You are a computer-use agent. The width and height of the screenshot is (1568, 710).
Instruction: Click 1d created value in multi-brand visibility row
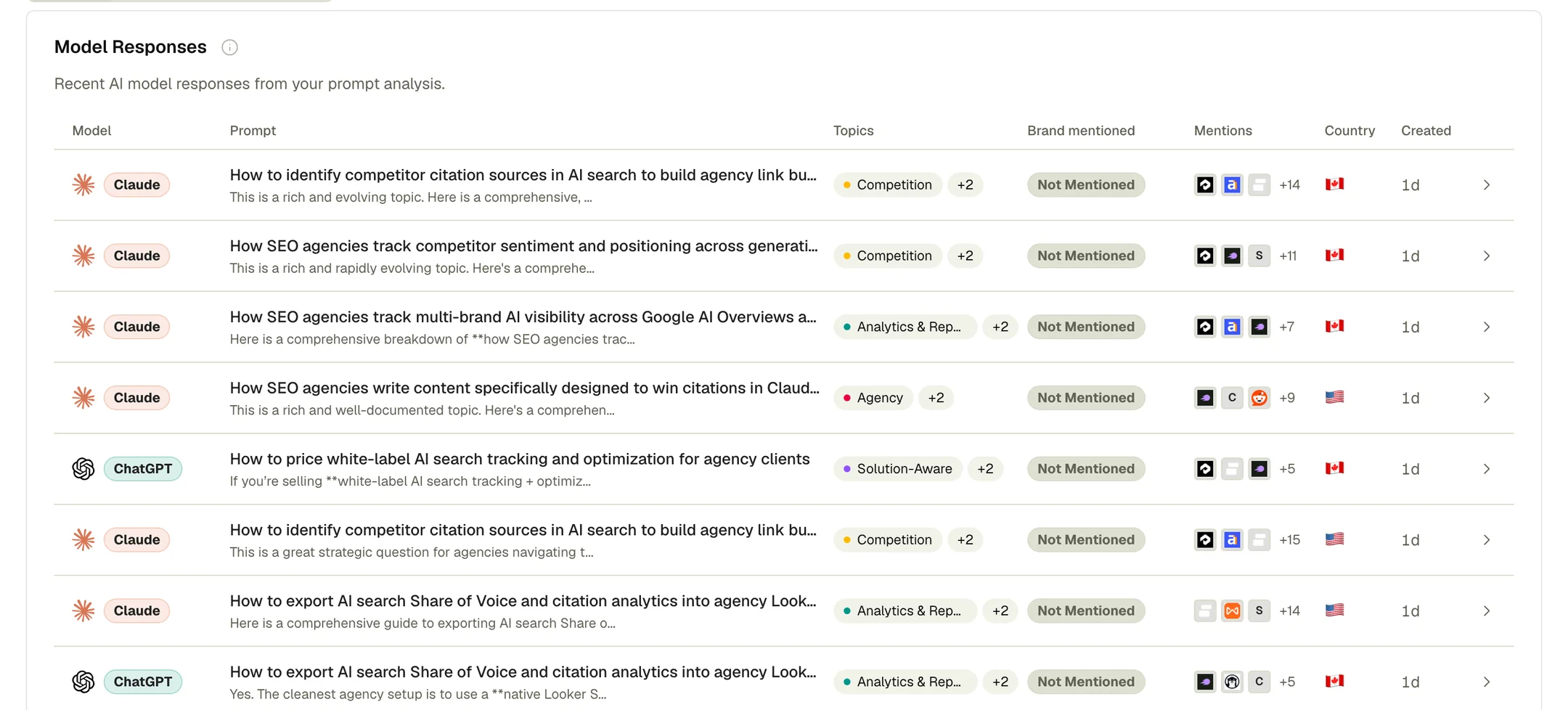point(1410,327)
